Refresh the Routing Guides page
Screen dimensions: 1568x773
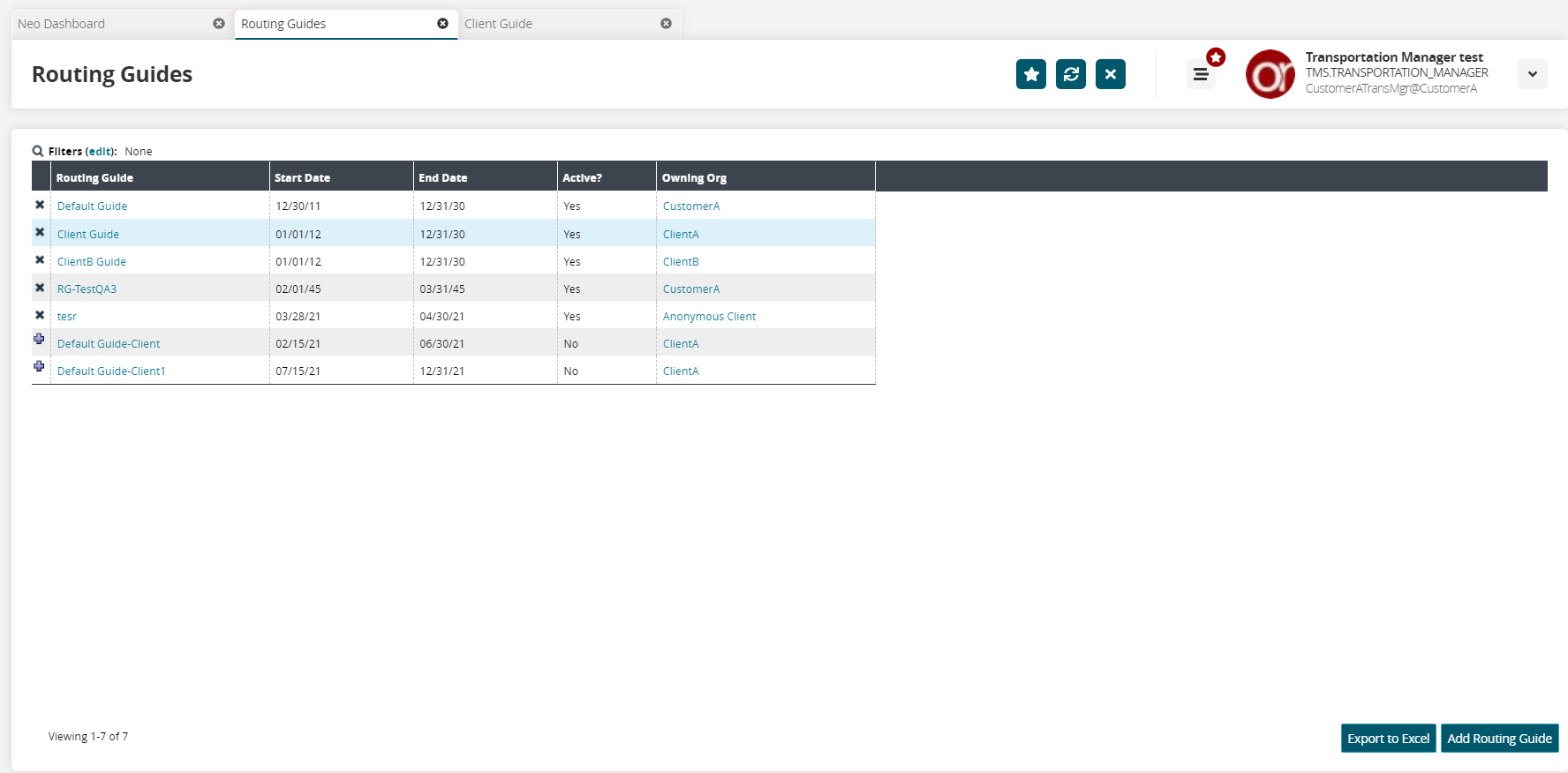[1070, 74]
